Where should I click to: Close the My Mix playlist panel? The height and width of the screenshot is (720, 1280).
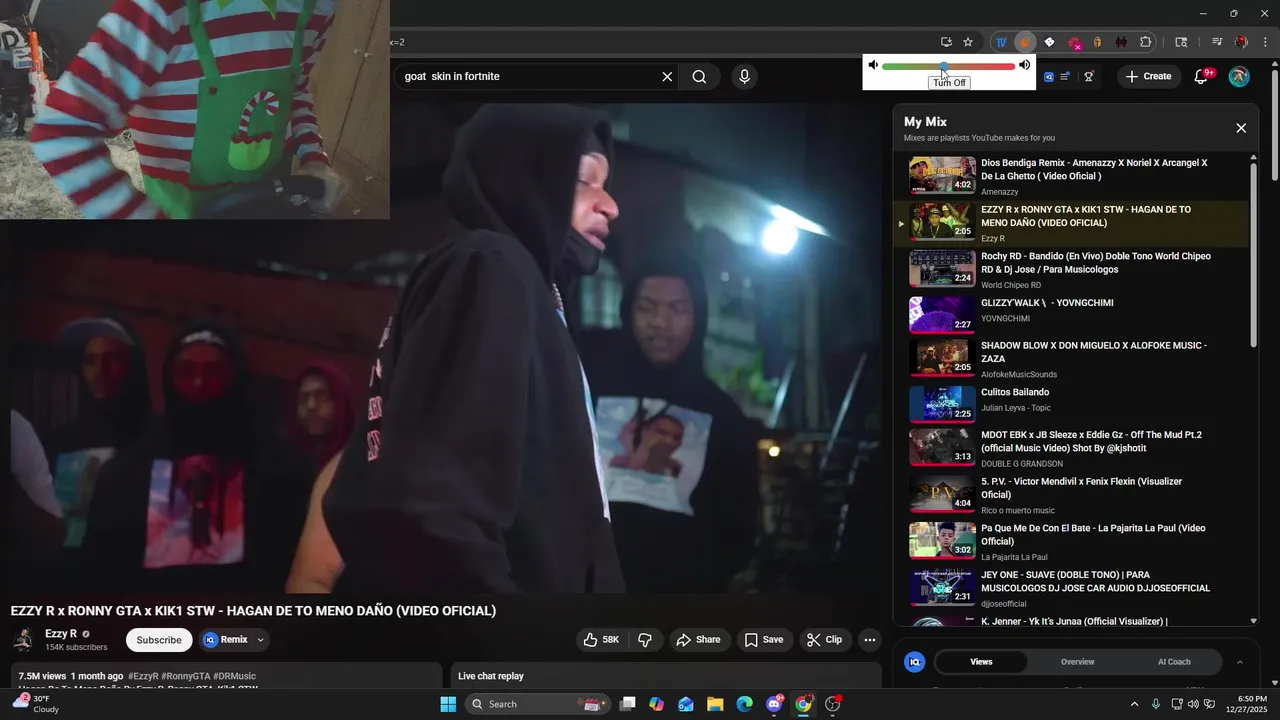[1241, 128]
